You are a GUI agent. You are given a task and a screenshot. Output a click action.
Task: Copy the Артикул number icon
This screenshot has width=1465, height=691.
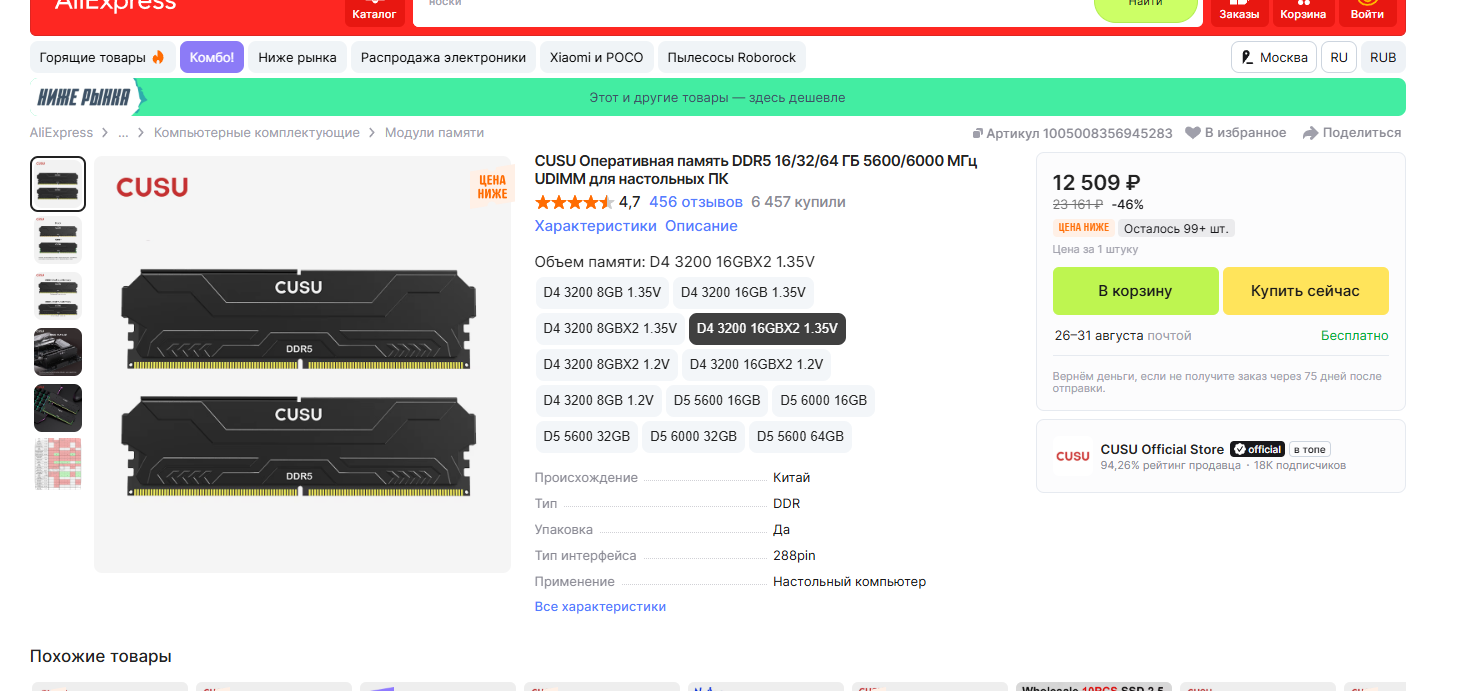point(977,133)
